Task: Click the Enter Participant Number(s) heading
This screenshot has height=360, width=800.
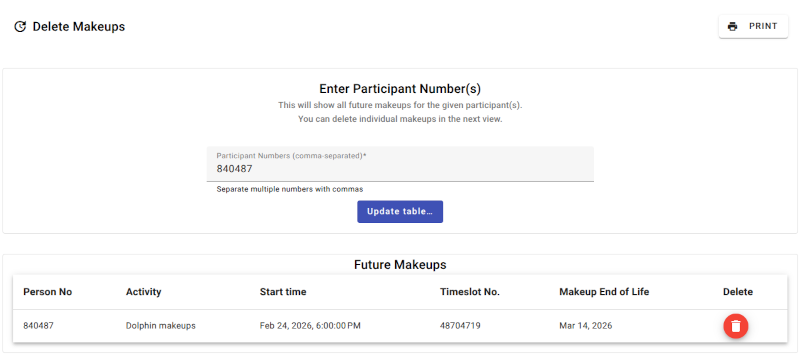Action: (400, 89)
